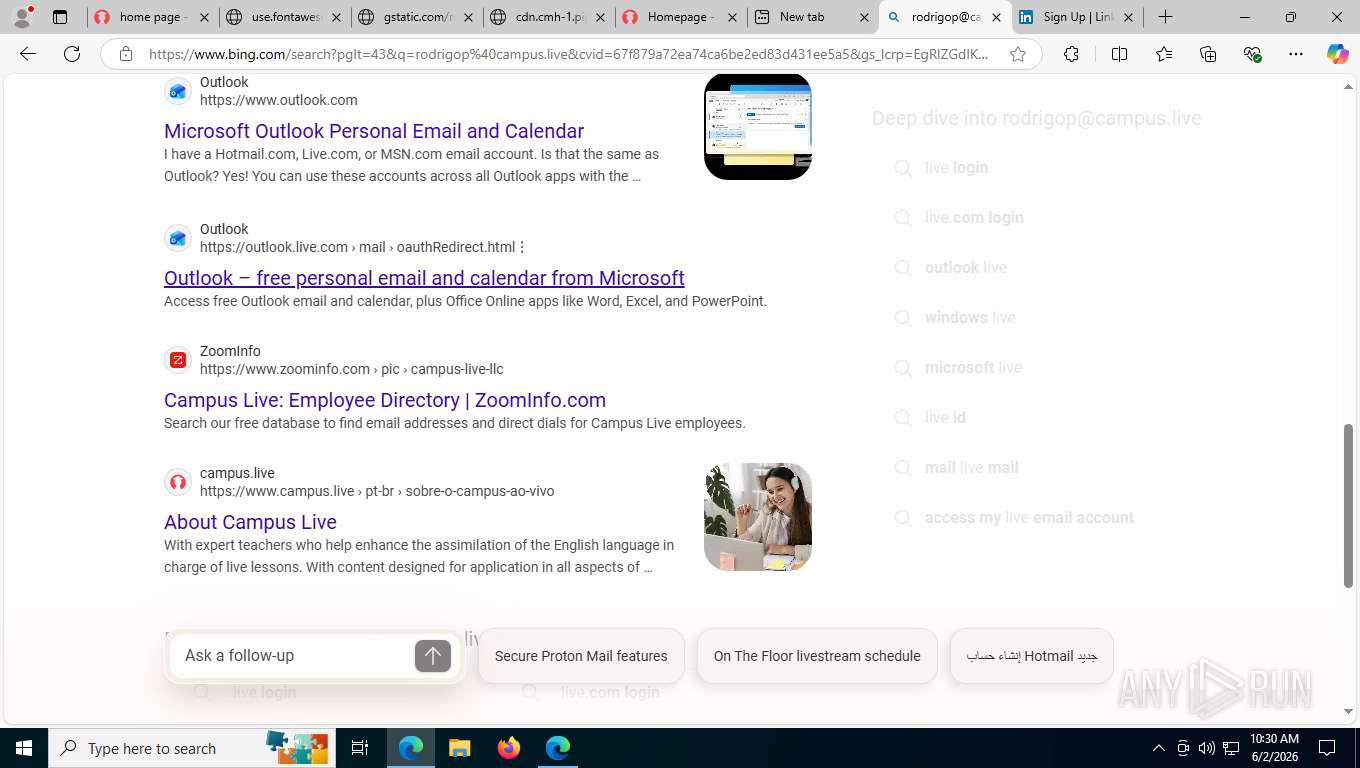Open Microsoft Outlook Personal Email and Calendar
Viewport: 1360px width, 768px height.
coord(374,131)
